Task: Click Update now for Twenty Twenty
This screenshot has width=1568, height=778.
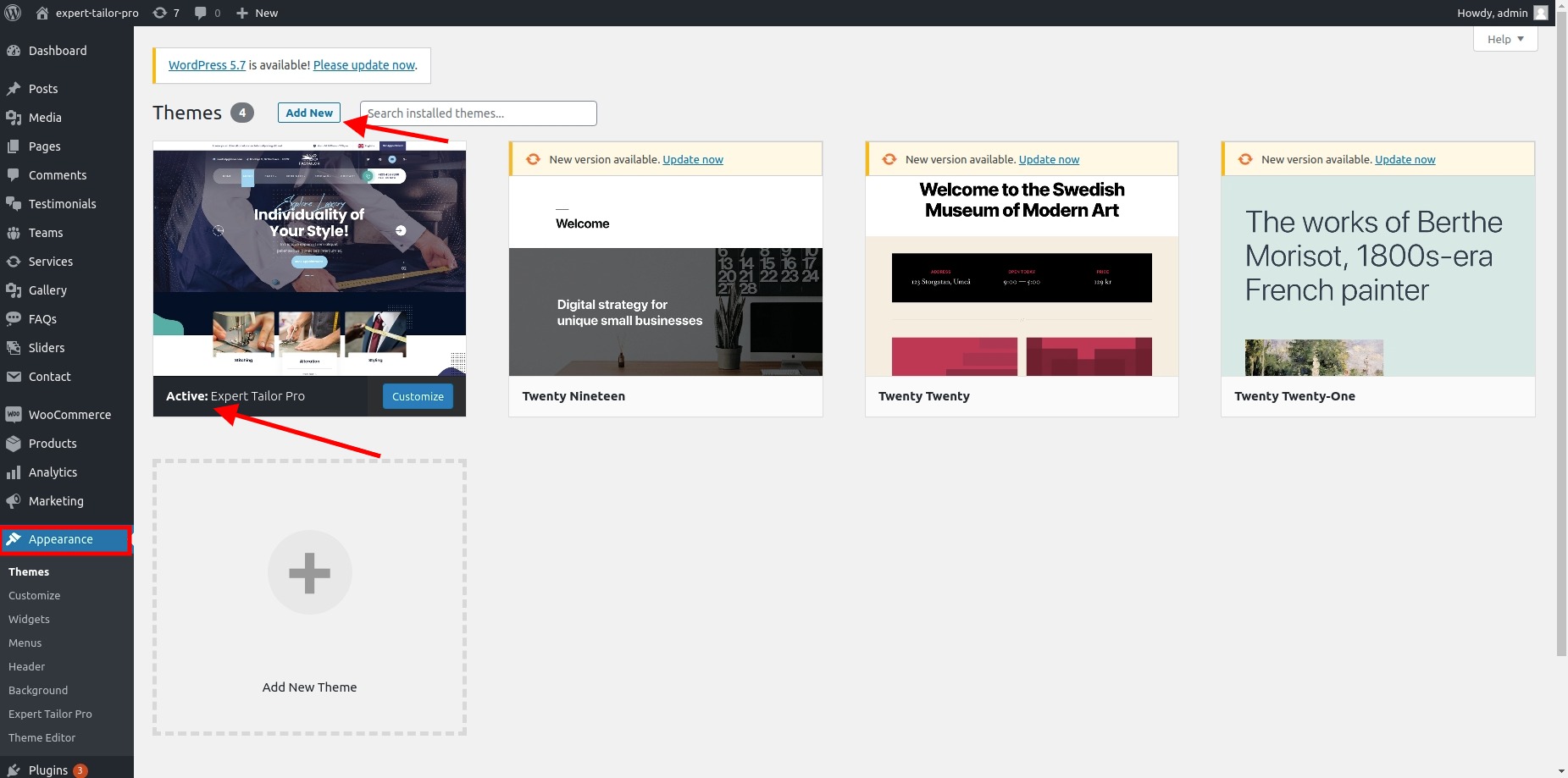Action: tap(1049, 159)
